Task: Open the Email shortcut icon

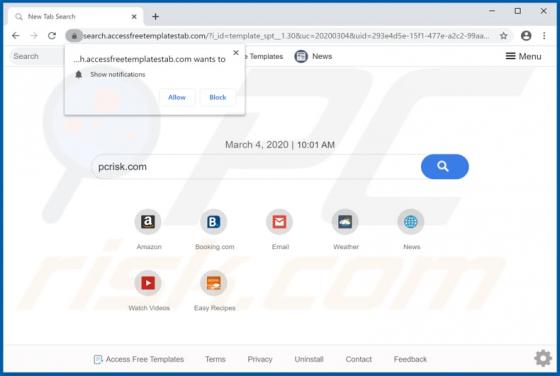Action: tap(279, 222)
